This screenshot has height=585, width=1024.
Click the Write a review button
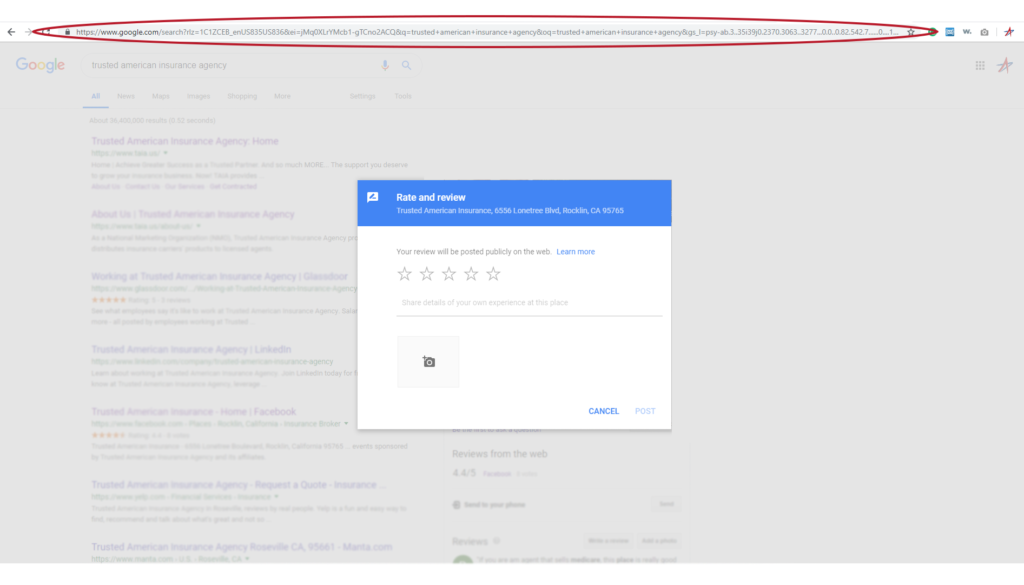[608, 541]
